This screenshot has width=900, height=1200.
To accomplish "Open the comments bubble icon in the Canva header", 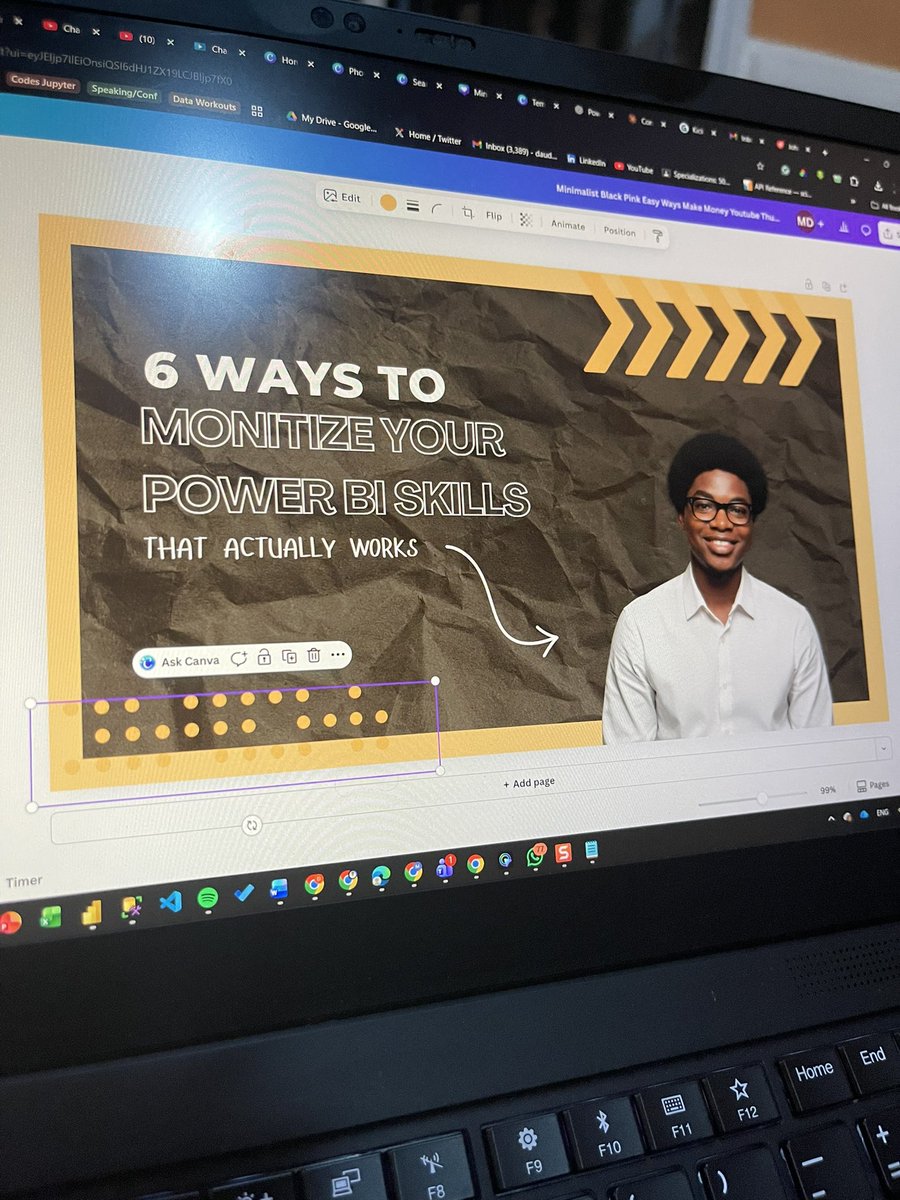I will (x=865, y=230).
